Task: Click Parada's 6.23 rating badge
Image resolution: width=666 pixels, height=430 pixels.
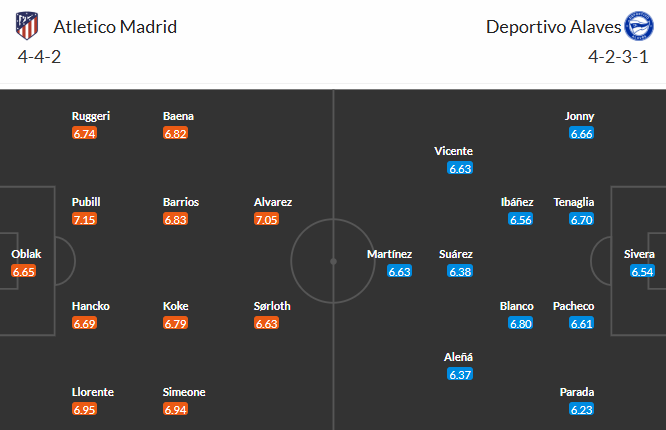Action: [581, 409]
